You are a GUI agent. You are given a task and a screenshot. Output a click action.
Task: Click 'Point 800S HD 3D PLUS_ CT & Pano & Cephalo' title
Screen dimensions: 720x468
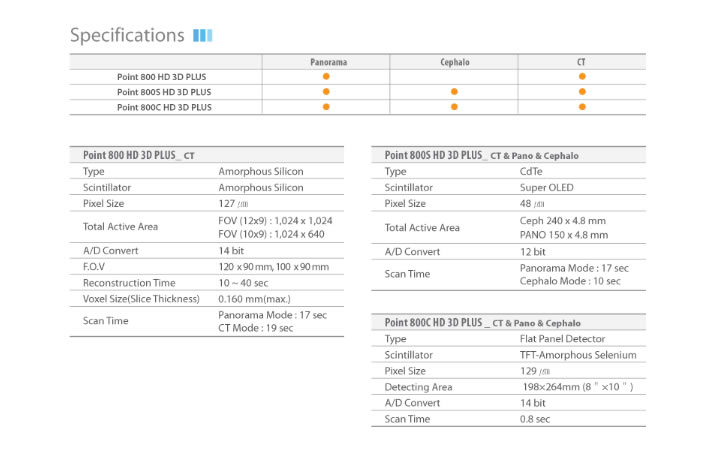pos(481,155)
